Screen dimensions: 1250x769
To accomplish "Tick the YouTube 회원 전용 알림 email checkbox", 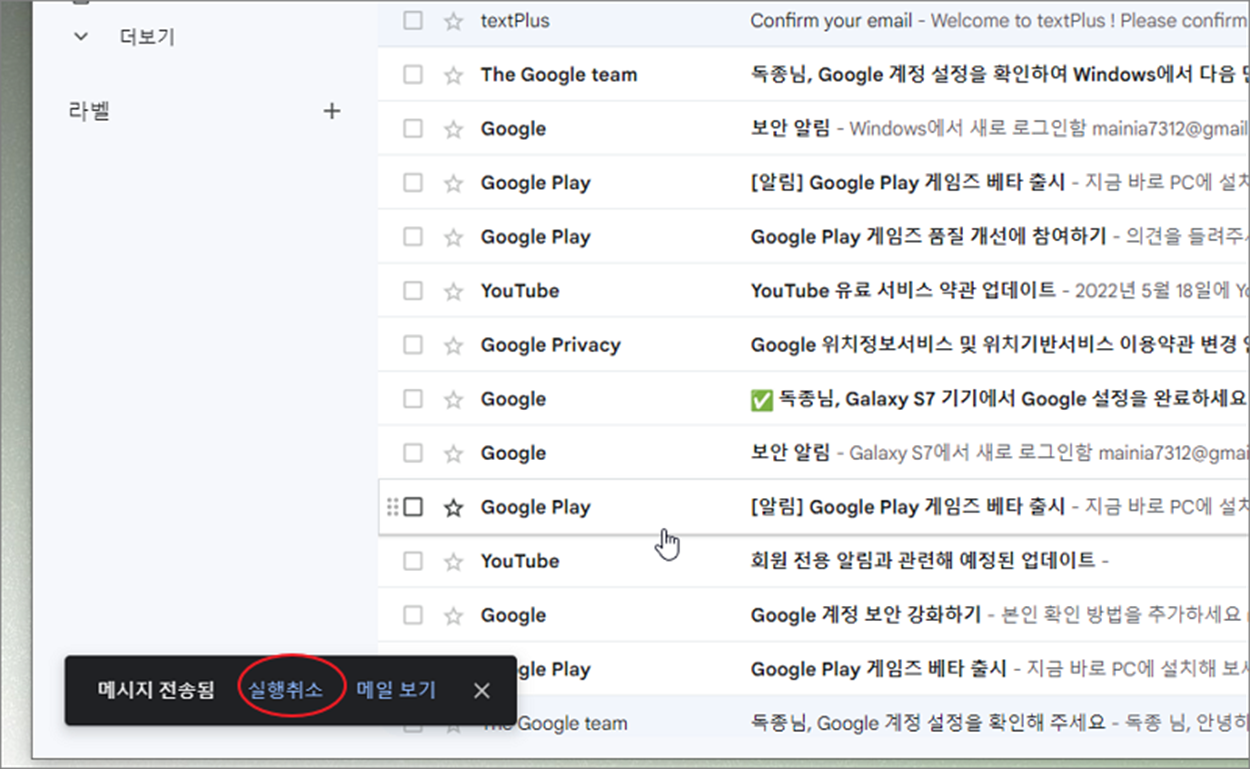I will [413, 561].
